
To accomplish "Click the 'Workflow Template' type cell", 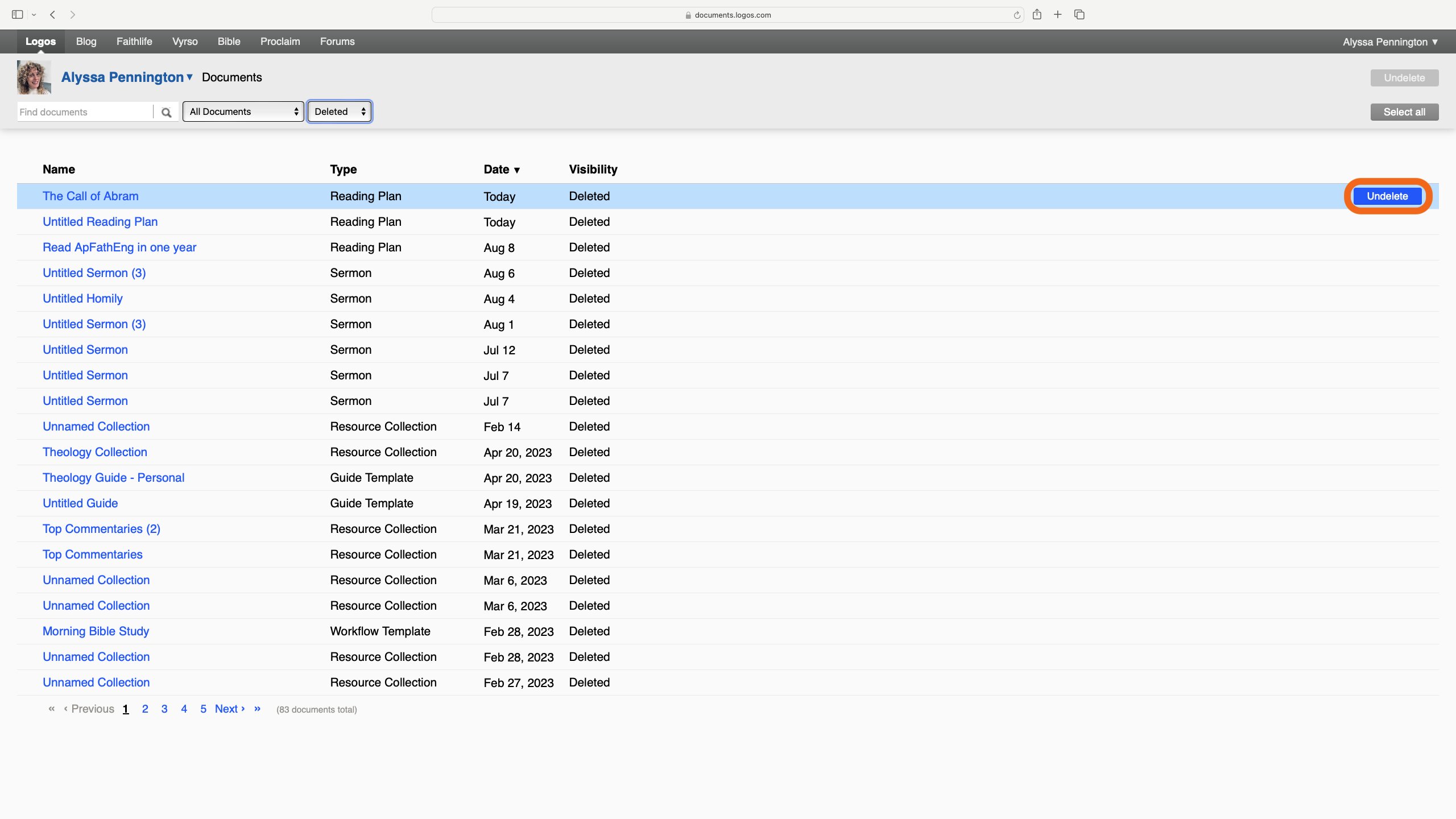I will pyautogui.click(x=380, y=631).
